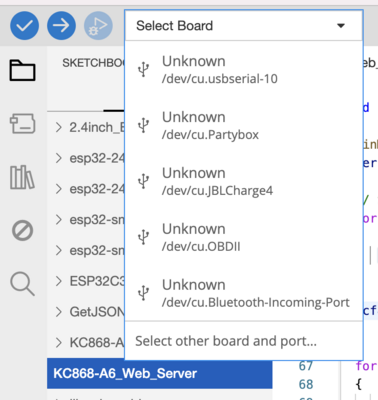Choose port /dev/cu.JBLCharge4
The width and height of the screenshot is (378, 400).
(244, 181)
